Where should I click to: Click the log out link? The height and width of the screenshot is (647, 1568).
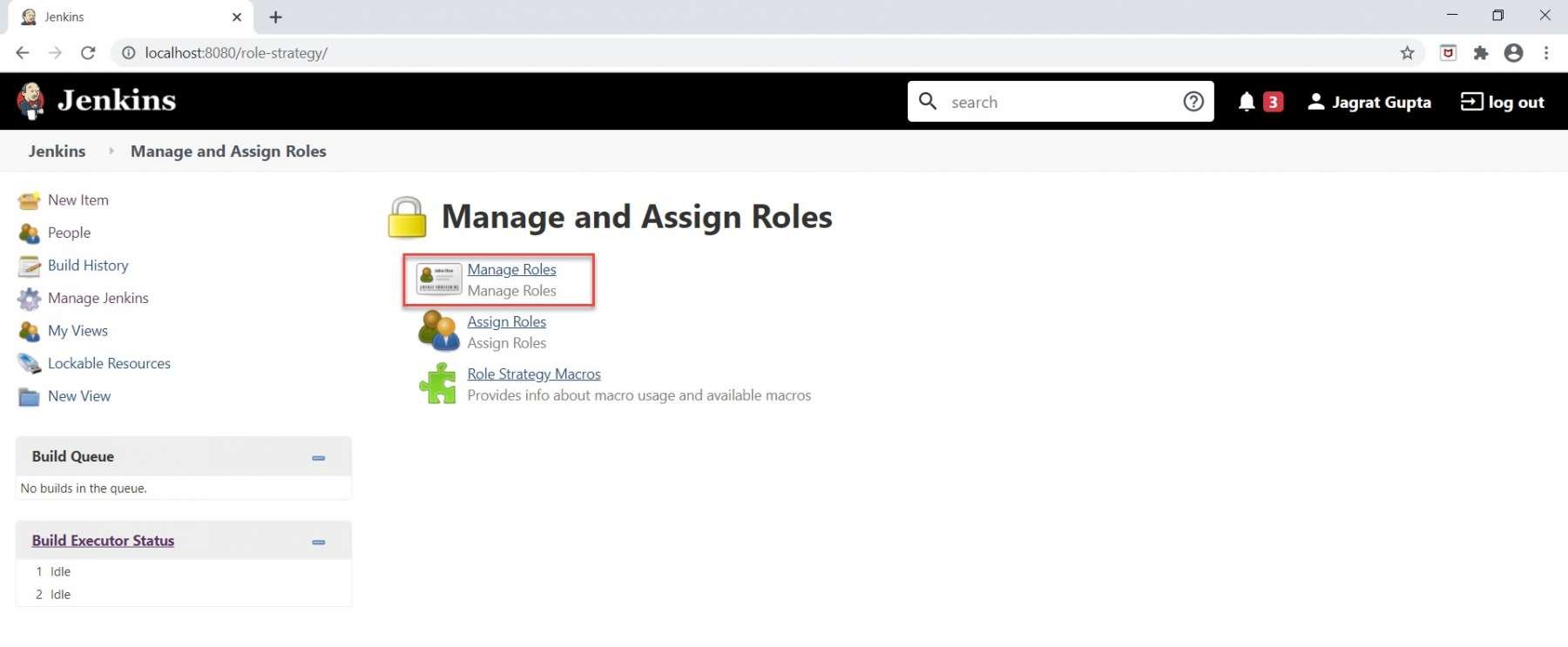(x=1503, y=102)
